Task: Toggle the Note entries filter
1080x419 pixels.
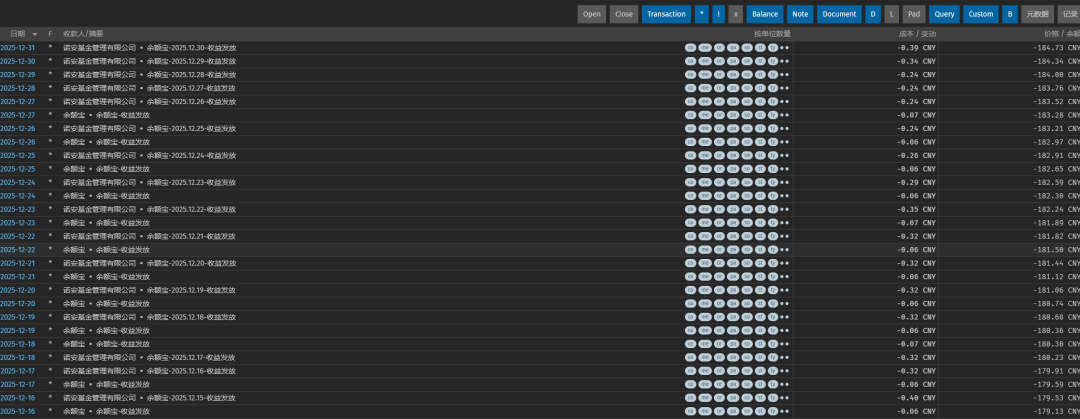Action: pyautogui.click(x=800, y=14)
